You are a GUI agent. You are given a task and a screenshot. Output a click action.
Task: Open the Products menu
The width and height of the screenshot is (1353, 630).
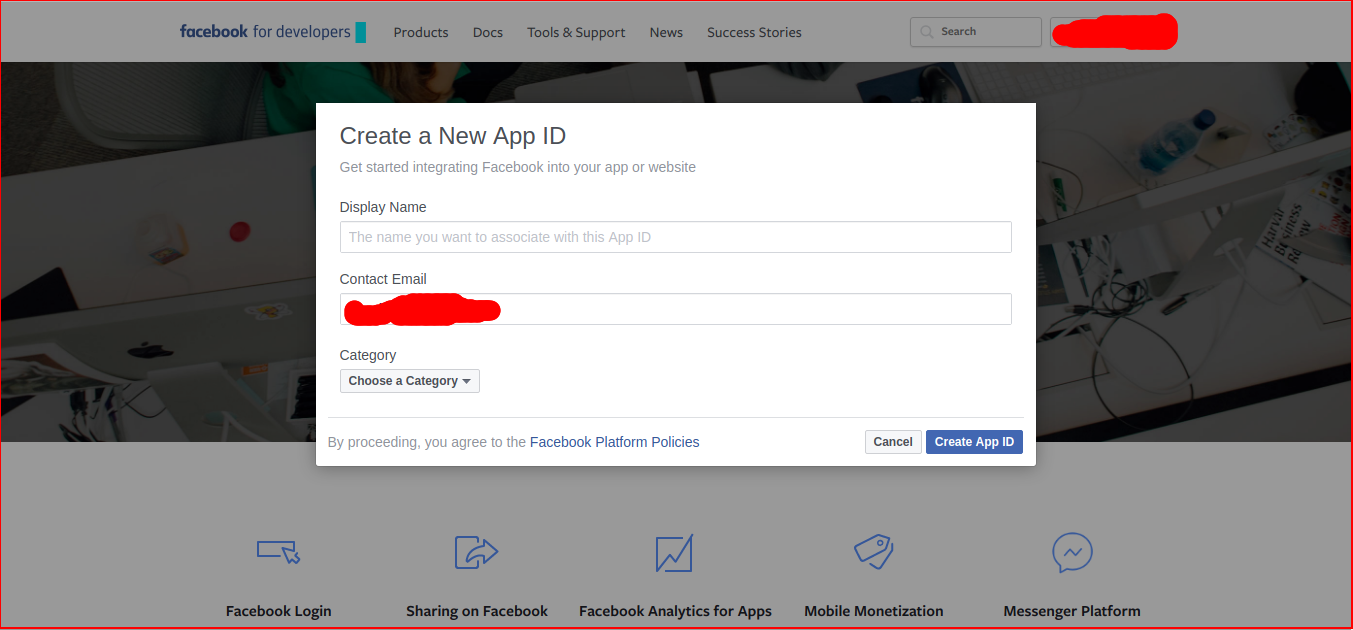[421, 32]
